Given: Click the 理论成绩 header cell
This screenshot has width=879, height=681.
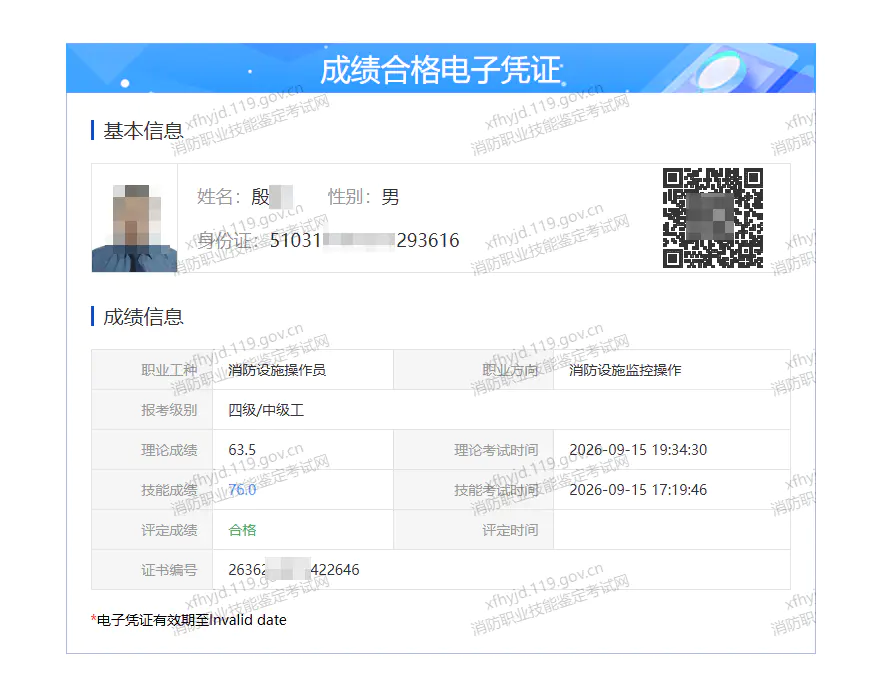Looking at the screenshot, I should 152,450.
